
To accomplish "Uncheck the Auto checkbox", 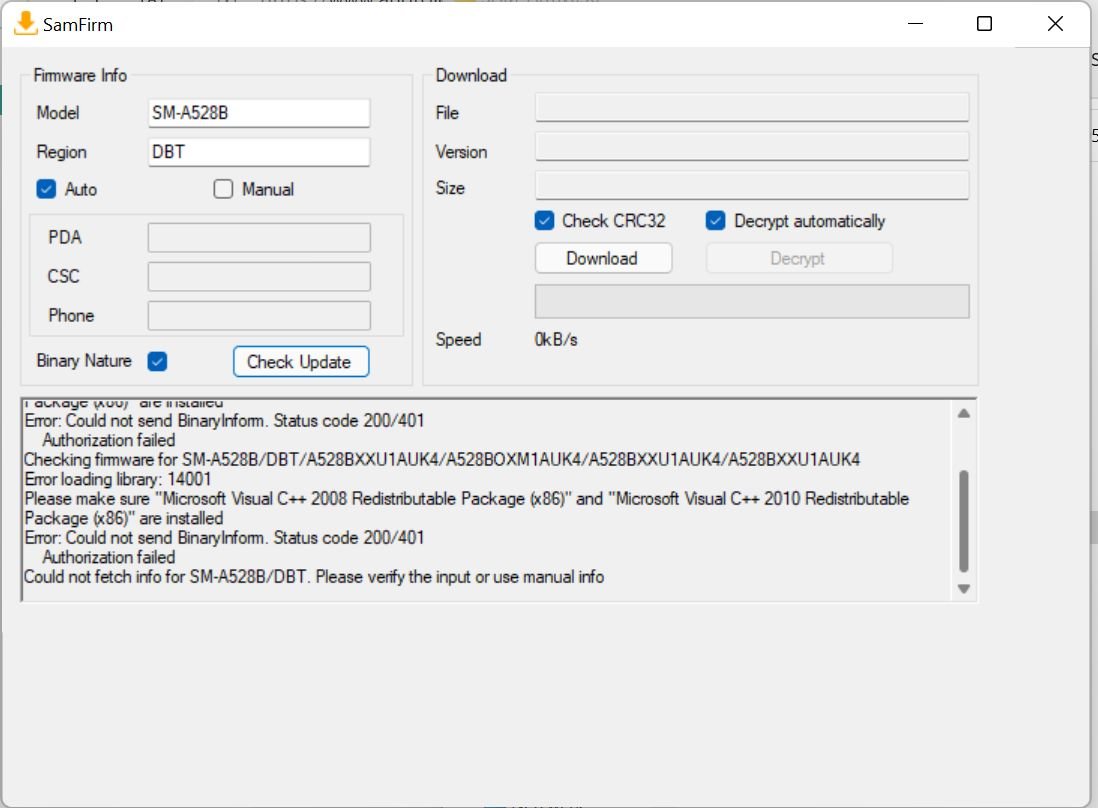I will point(46,189).
